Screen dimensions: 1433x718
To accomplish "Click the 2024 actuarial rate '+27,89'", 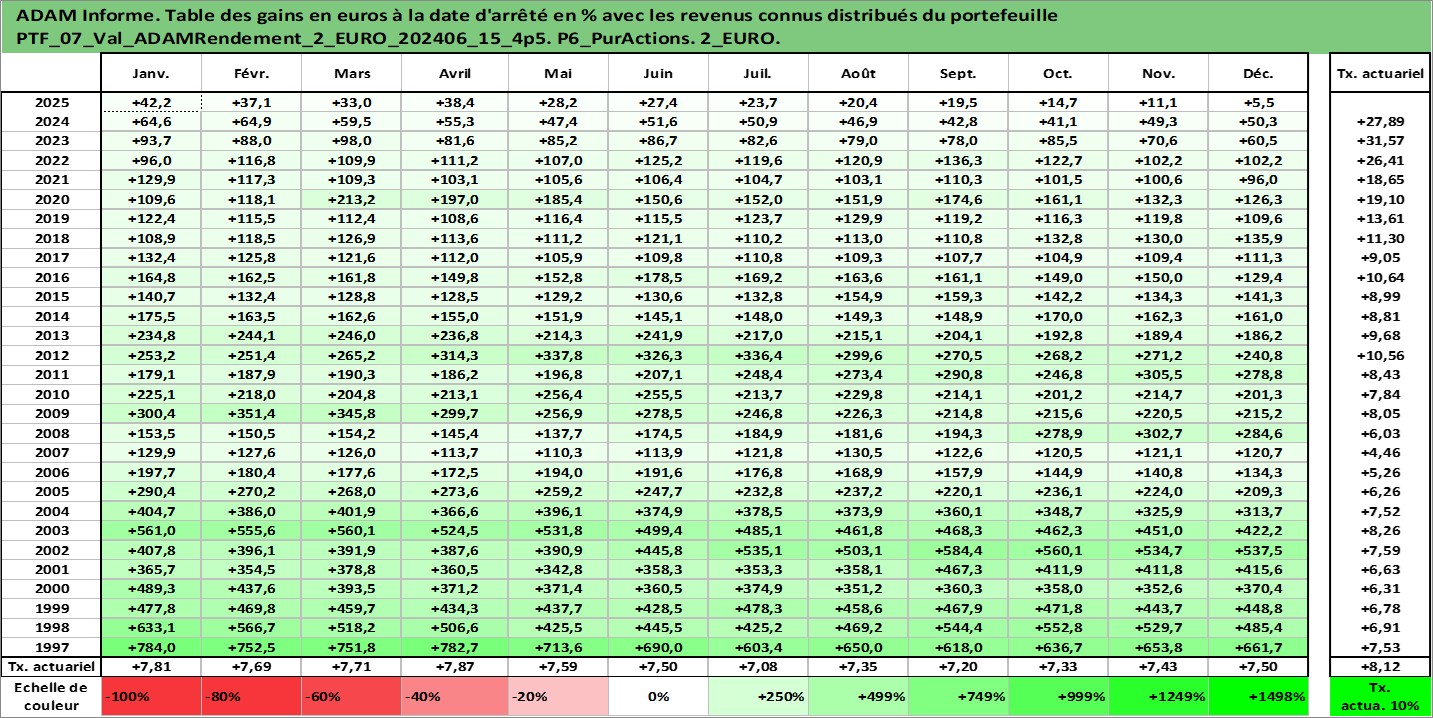I will [x=1380, y=121].
